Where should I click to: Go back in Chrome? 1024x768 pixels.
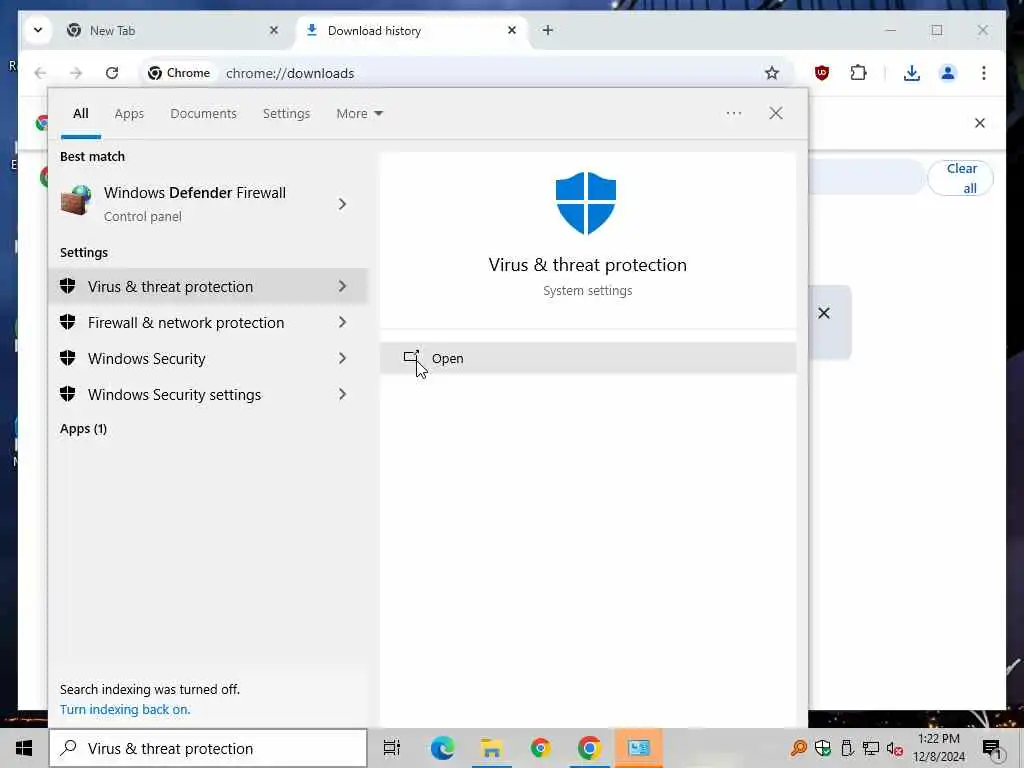[40, 73]
